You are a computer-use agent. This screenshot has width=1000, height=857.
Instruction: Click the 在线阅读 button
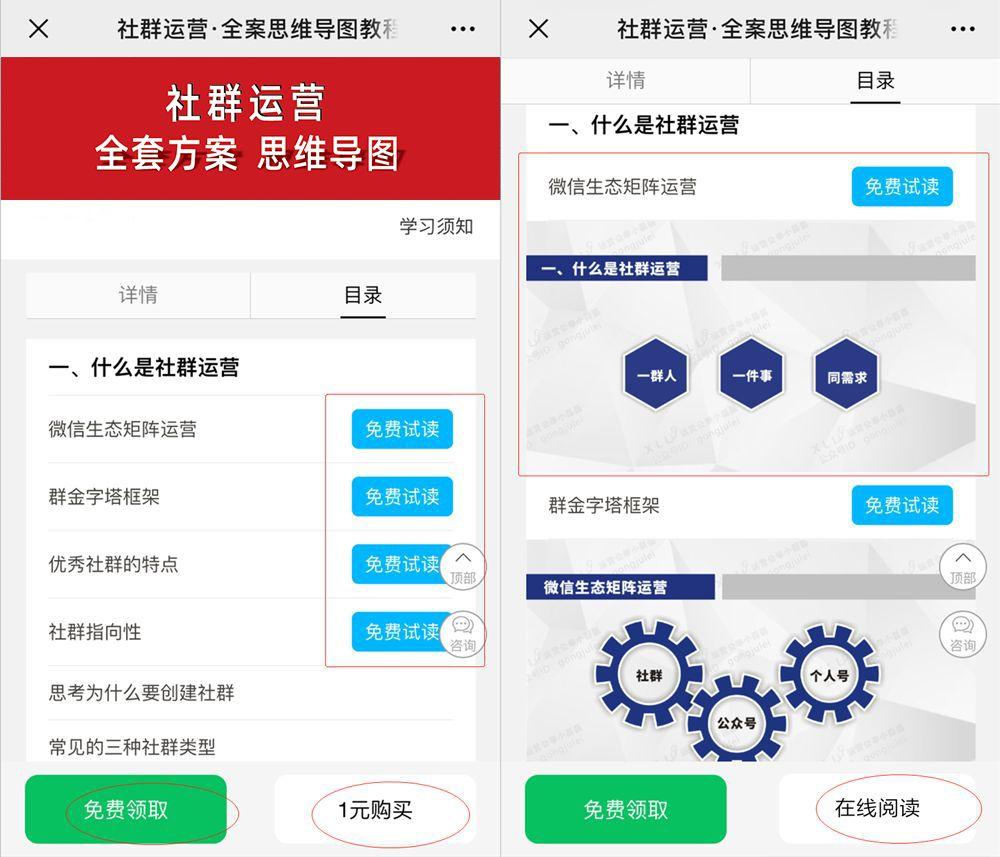877,809
